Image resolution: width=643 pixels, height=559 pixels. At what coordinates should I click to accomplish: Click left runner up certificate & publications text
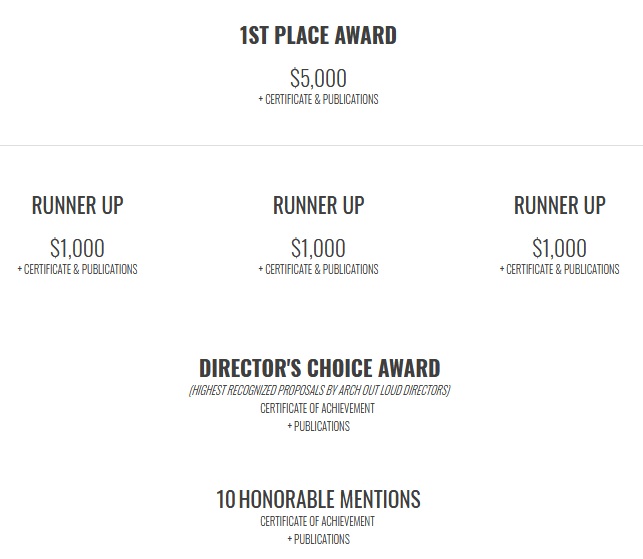78,269
